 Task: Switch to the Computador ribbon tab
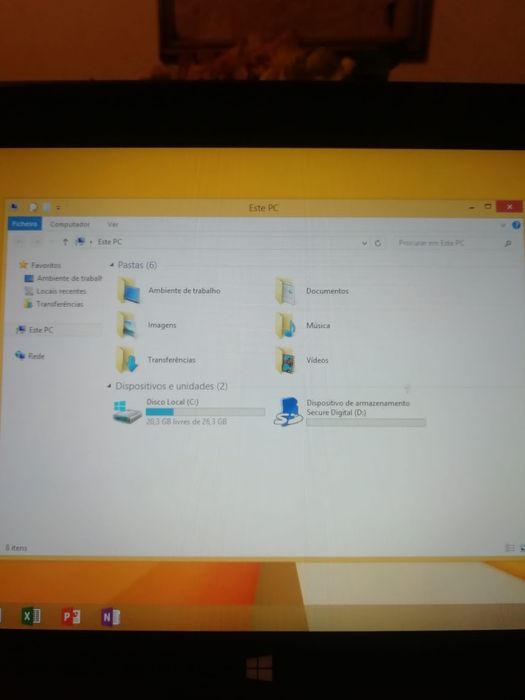coord(70,224)
